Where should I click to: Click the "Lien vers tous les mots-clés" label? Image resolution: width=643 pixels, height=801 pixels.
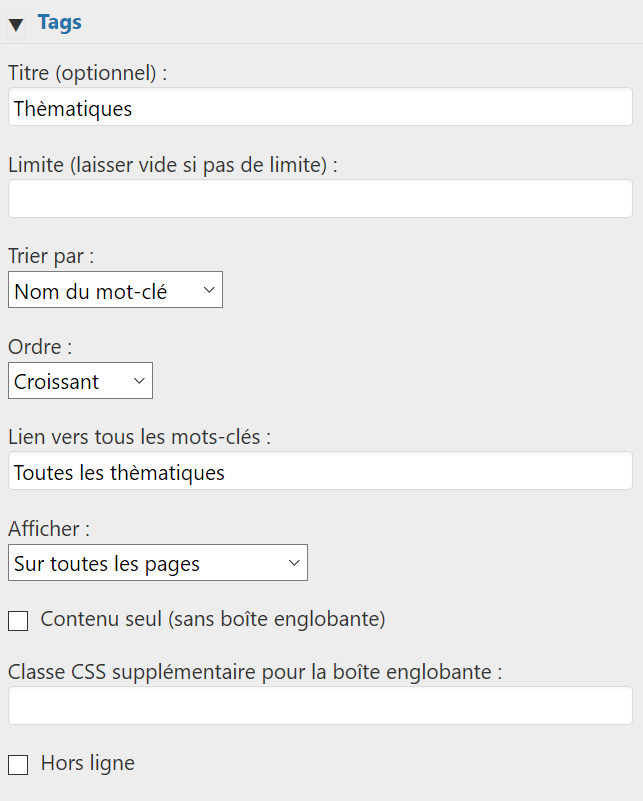pyautogui.click(x=140, y=437)
